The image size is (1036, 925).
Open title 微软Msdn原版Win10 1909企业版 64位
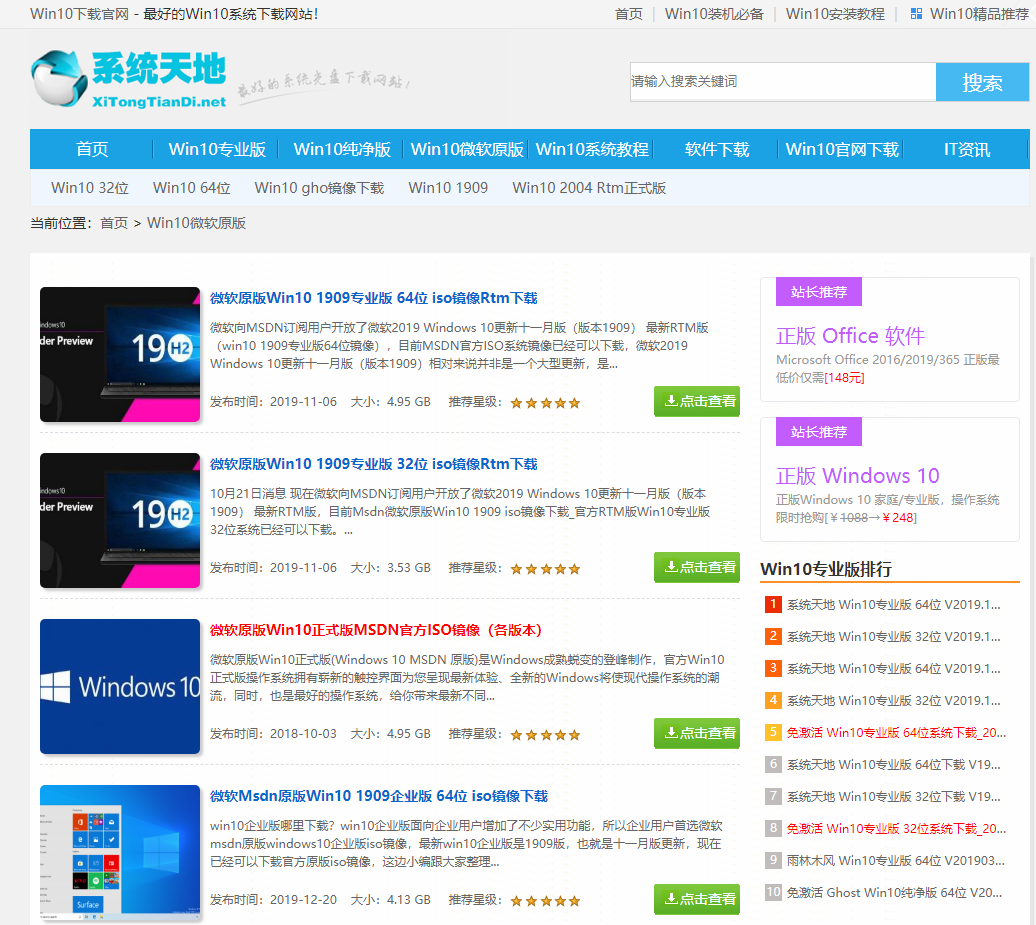pyautogui.click(x=379, y=796)
